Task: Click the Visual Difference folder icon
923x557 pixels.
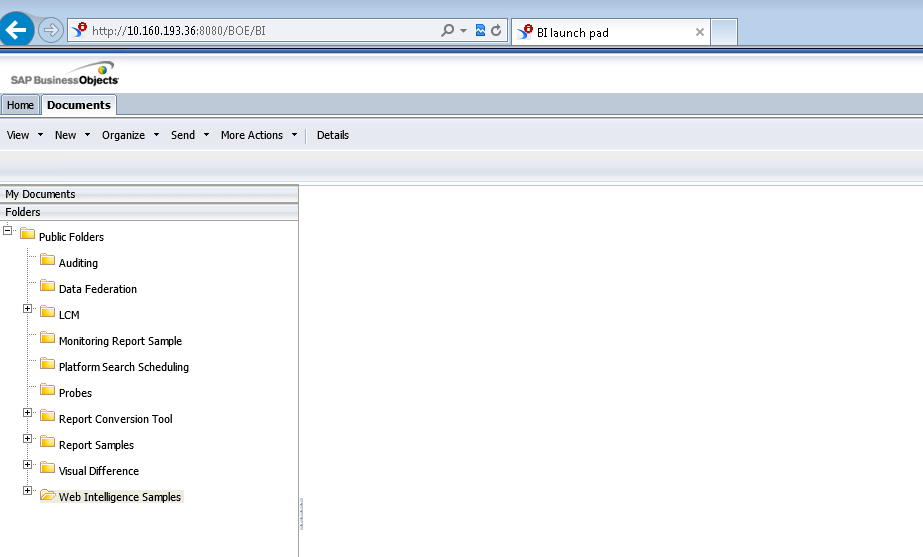Action: (x=47, y=468)
